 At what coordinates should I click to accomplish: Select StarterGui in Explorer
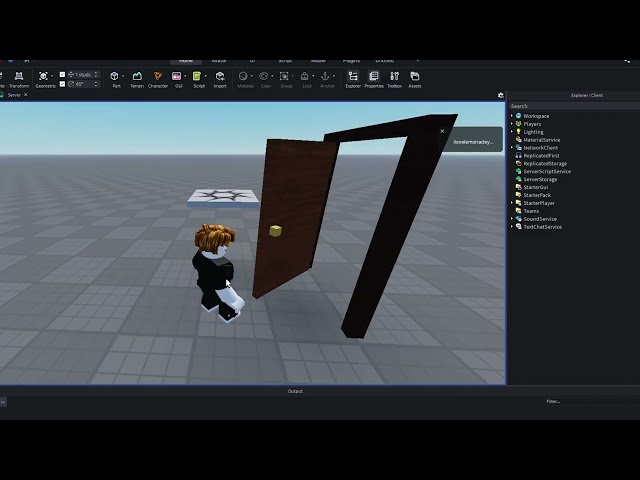[536, 187]
